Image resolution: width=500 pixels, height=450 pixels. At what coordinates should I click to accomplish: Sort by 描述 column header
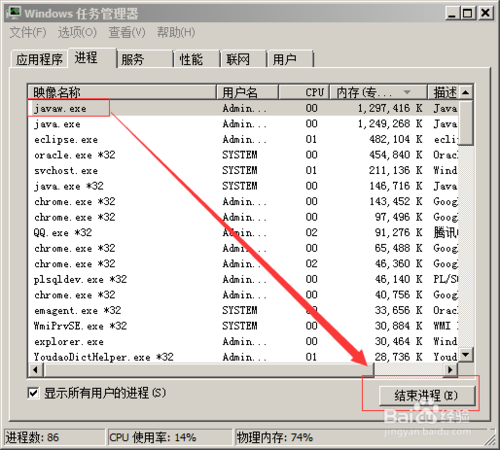tap(443, 92)
